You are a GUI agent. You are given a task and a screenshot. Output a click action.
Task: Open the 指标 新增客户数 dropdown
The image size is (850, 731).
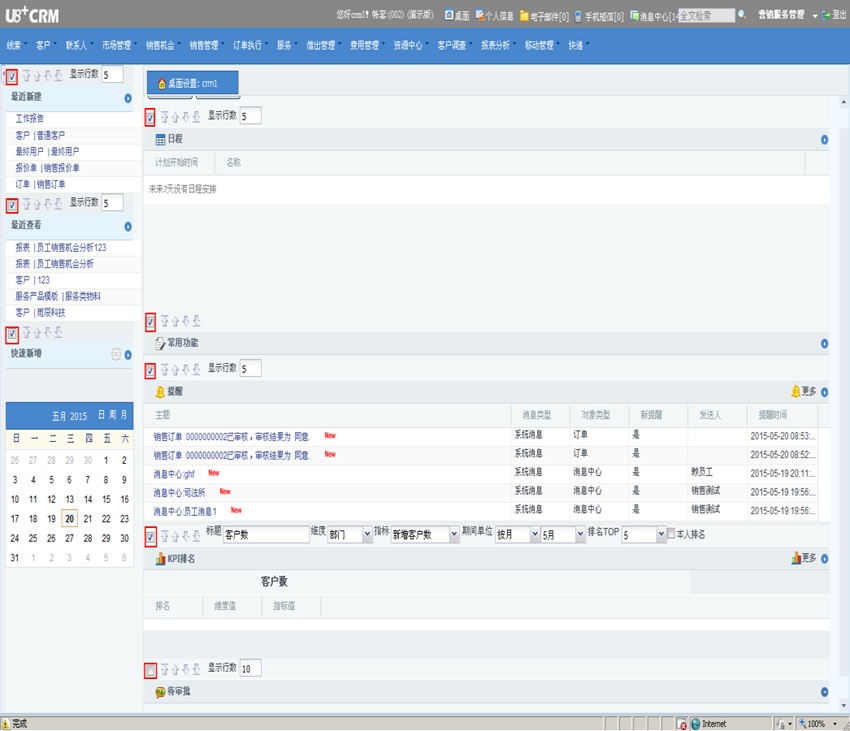point(453,536)
